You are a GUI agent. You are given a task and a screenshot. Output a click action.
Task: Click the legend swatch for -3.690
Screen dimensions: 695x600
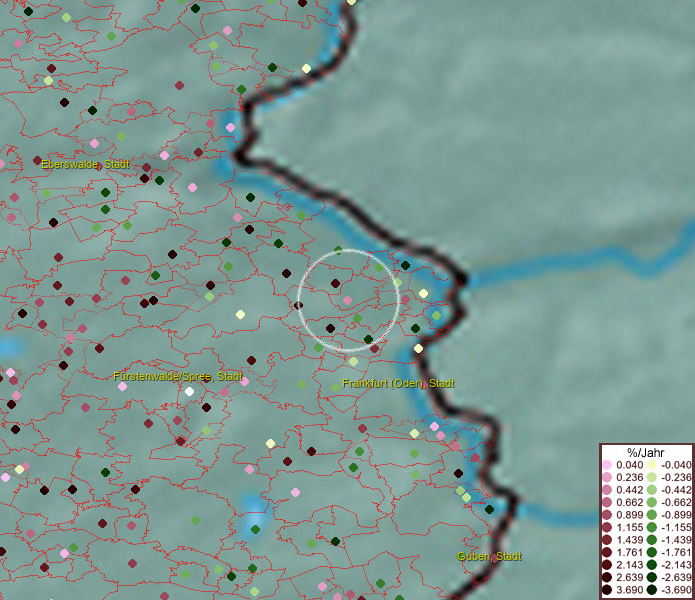pyautogui.click(x=652, y=590)
